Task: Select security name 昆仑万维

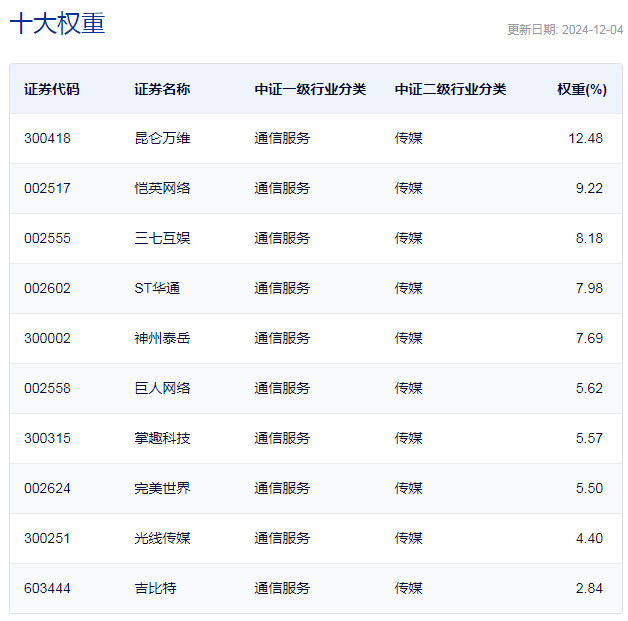Action: 162,138
